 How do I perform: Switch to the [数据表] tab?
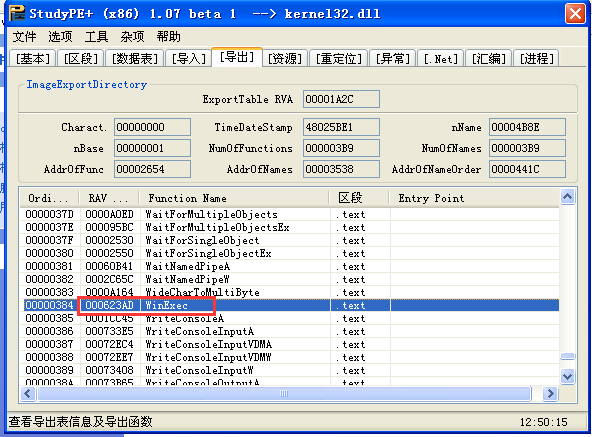pos(134,59)
